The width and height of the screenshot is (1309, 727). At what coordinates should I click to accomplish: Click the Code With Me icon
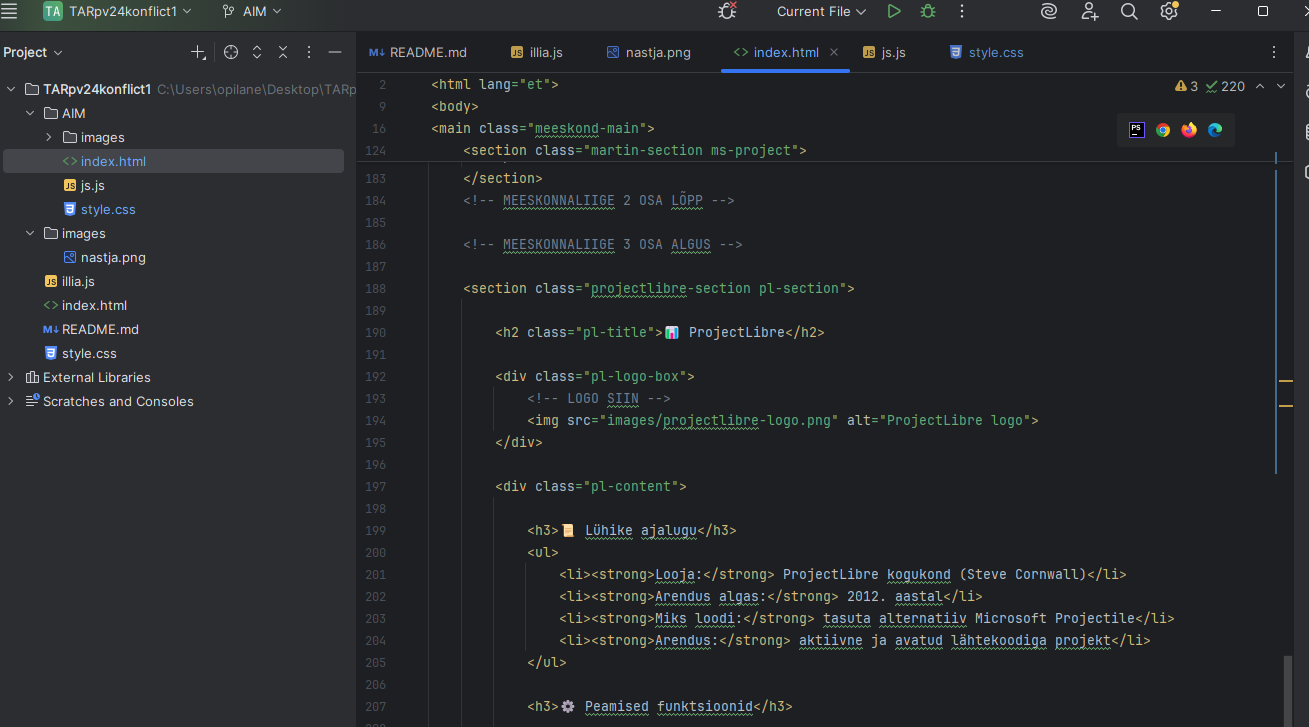(x=1089, y=12)
